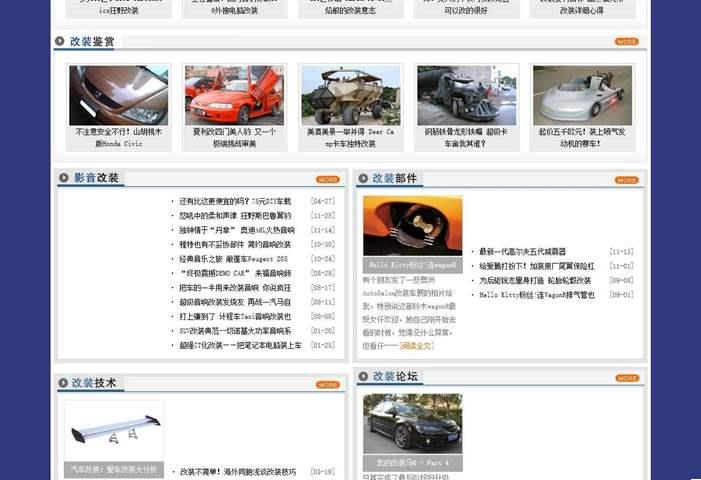Image resolution: width=701 pixels, height=480 pixels.
Task: Click the arrow icon before 影音改装 title
Action: [63, 179]
